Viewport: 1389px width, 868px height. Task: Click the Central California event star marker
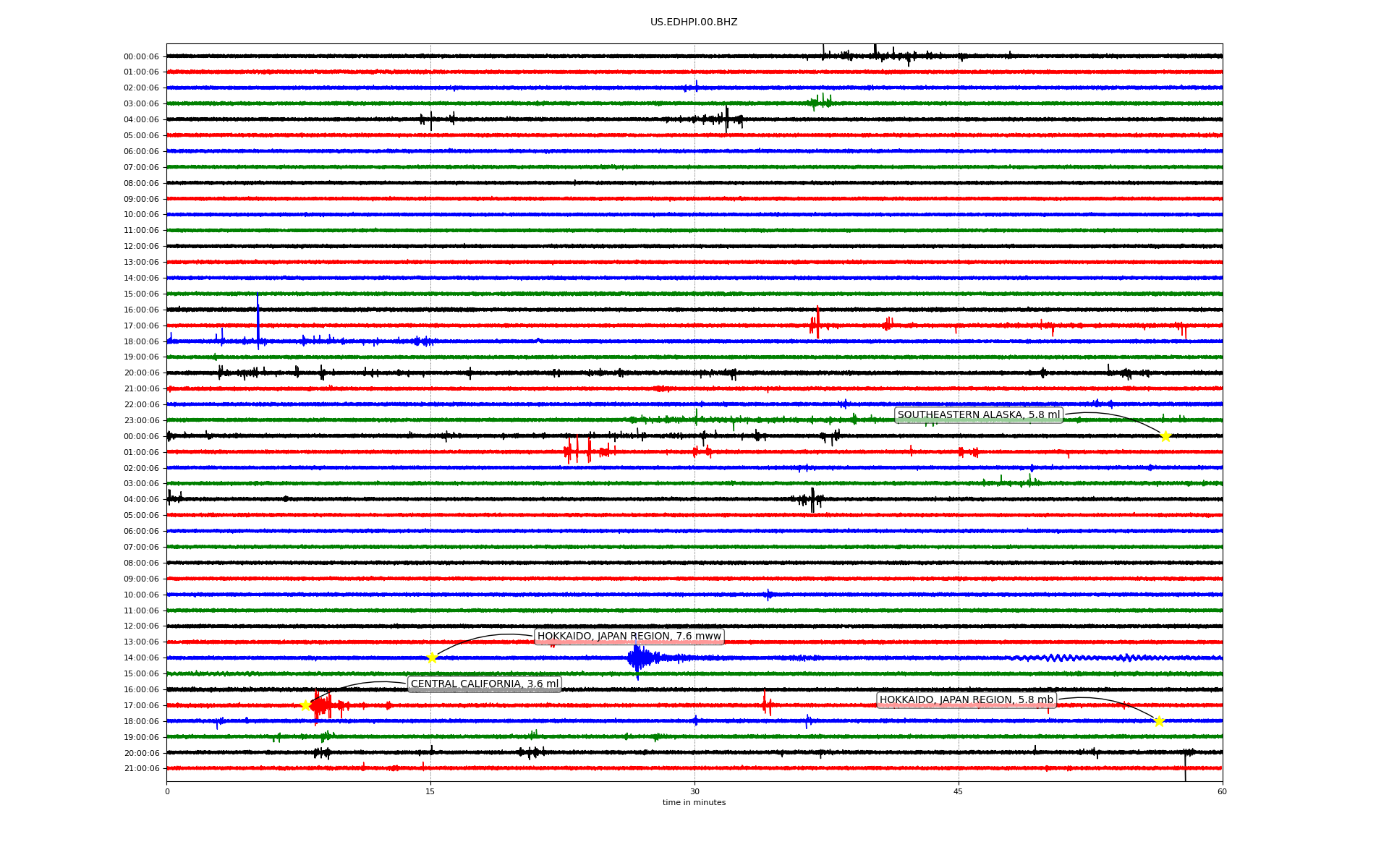point(305,705)
